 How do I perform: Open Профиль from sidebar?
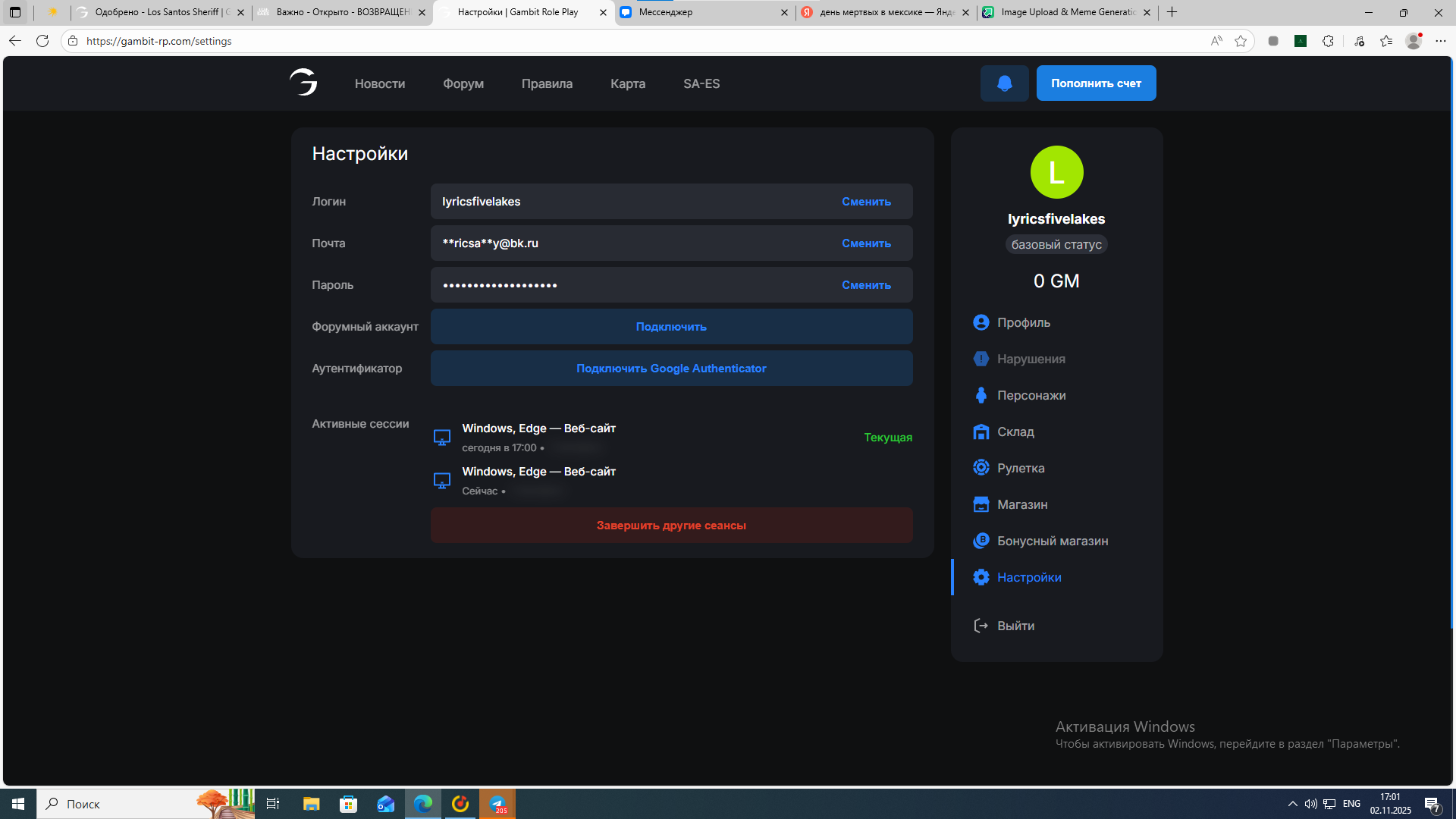[1023, 322]
